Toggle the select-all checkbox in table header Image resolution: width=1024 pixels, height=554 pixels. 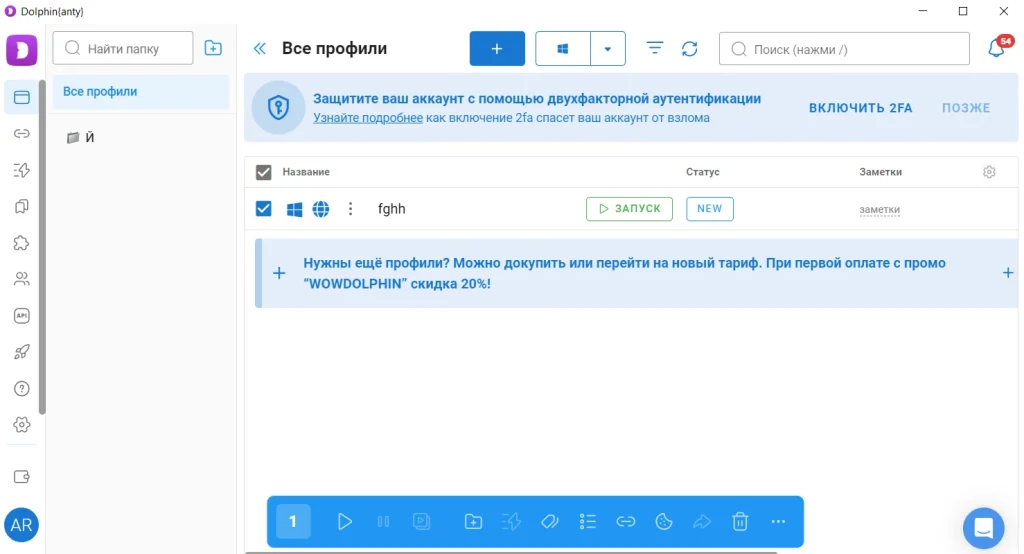(263, 172)
